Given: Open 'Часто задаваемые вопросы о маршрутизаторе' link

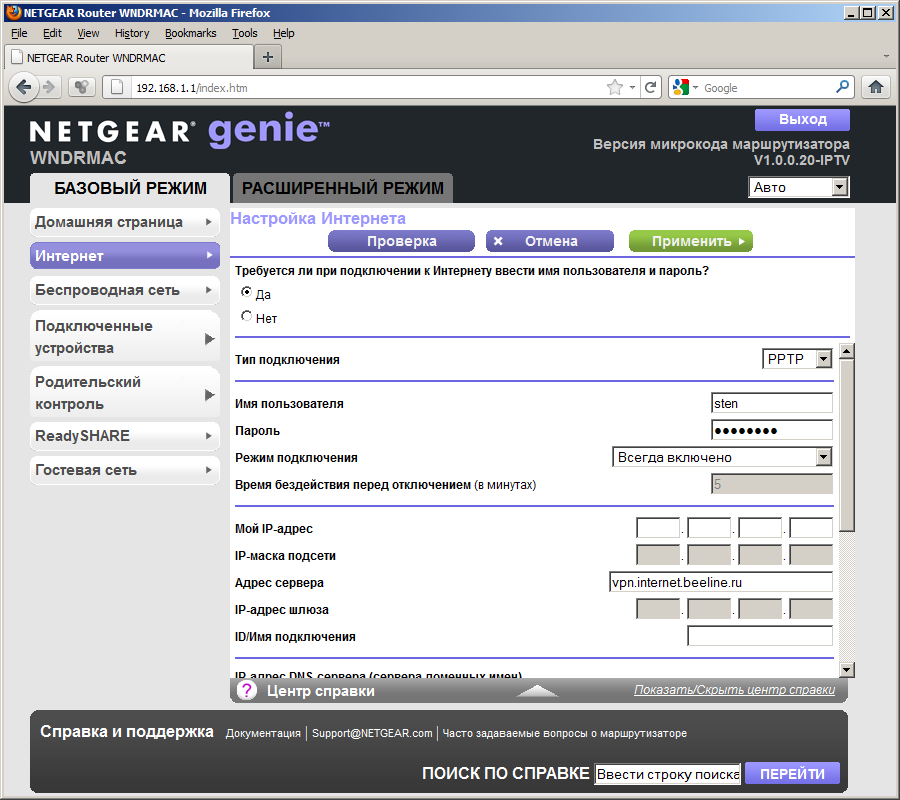Looking at the screenshot, I should (564, 733).
